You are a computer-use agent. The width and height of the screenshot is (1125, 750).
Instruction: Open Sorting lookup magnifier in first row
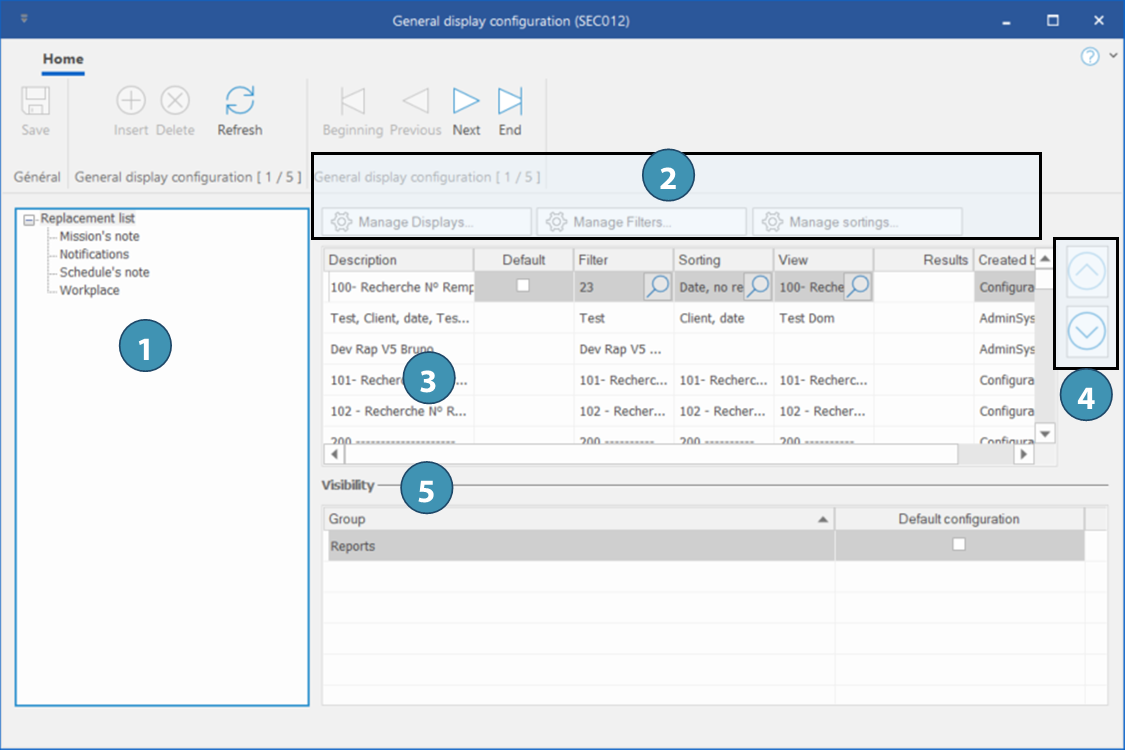point(758,287)
